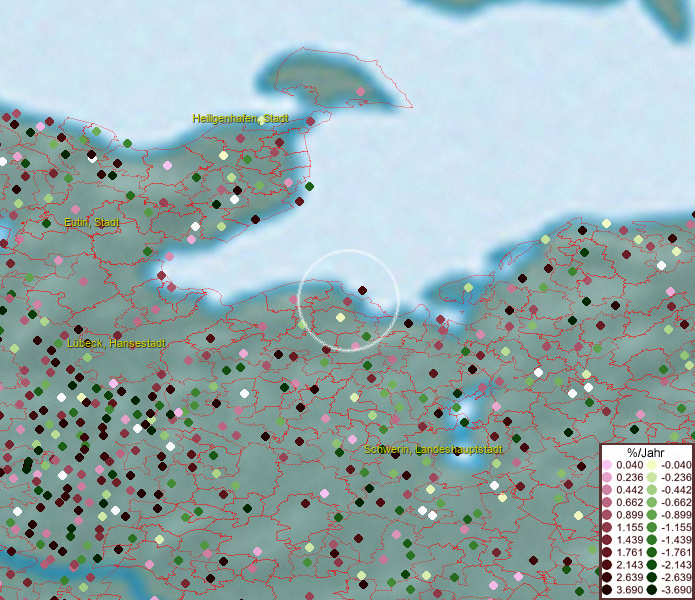
Task: Click the 0.899 legend color swatch
Action: pos(607,515)
